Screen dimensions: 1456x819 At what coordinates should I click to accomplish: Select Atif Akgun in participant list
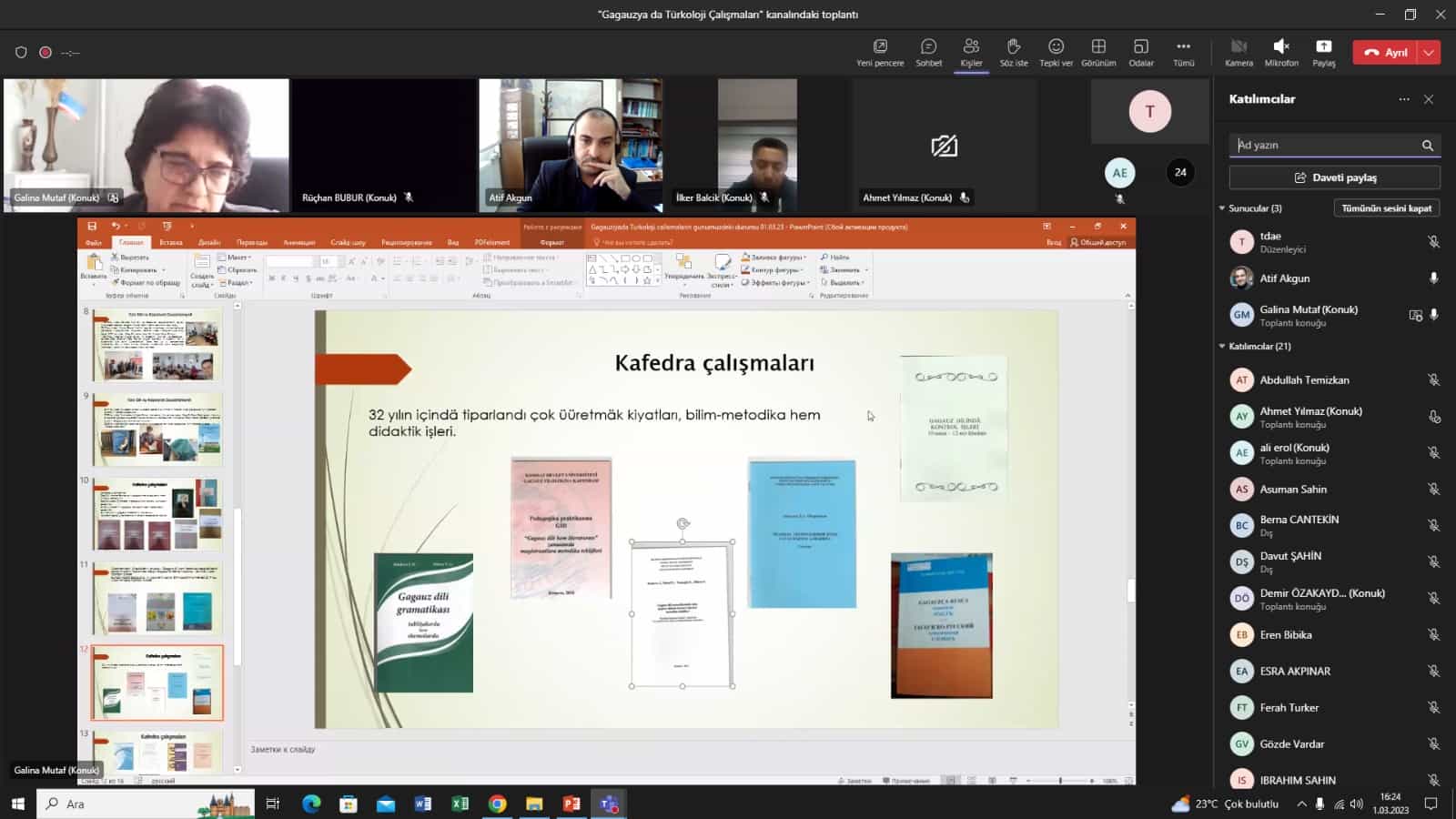coord(1284,278)
